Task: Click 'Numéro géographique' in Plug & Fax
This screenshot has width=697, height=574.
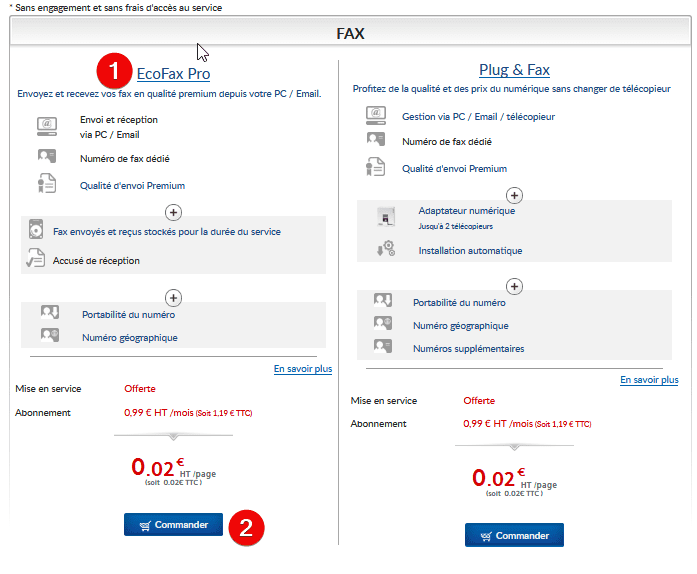Action: click(461, 326)
